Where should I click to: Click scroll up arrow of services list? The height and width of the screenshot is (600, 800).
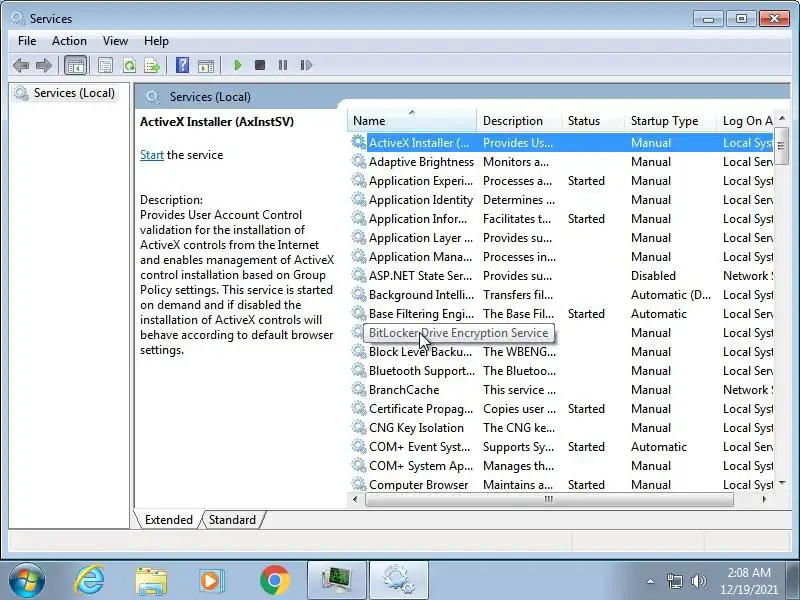[x=782, y=118]
